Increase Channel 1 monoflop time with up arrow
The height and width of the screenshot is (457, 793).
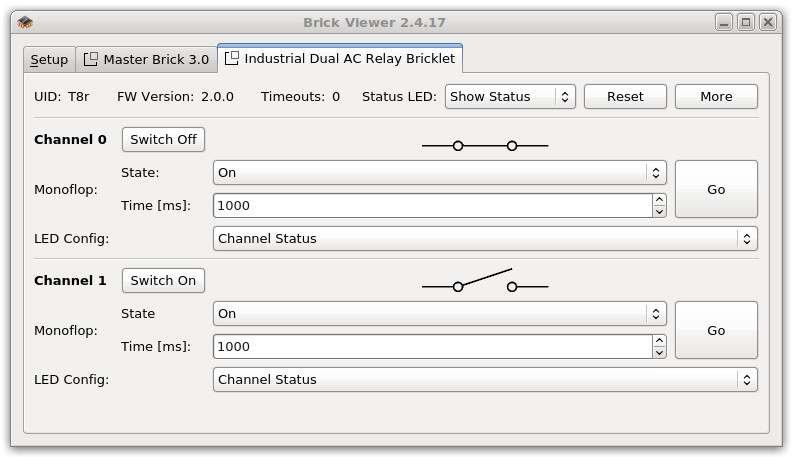tap(659, 341)
